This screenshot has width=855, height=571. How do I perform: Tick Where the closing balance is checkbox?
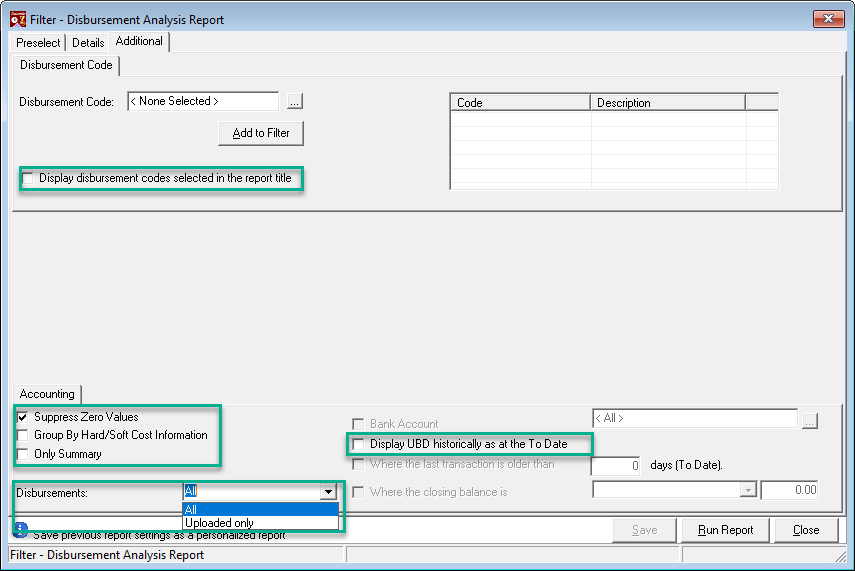tap(358, 492)
